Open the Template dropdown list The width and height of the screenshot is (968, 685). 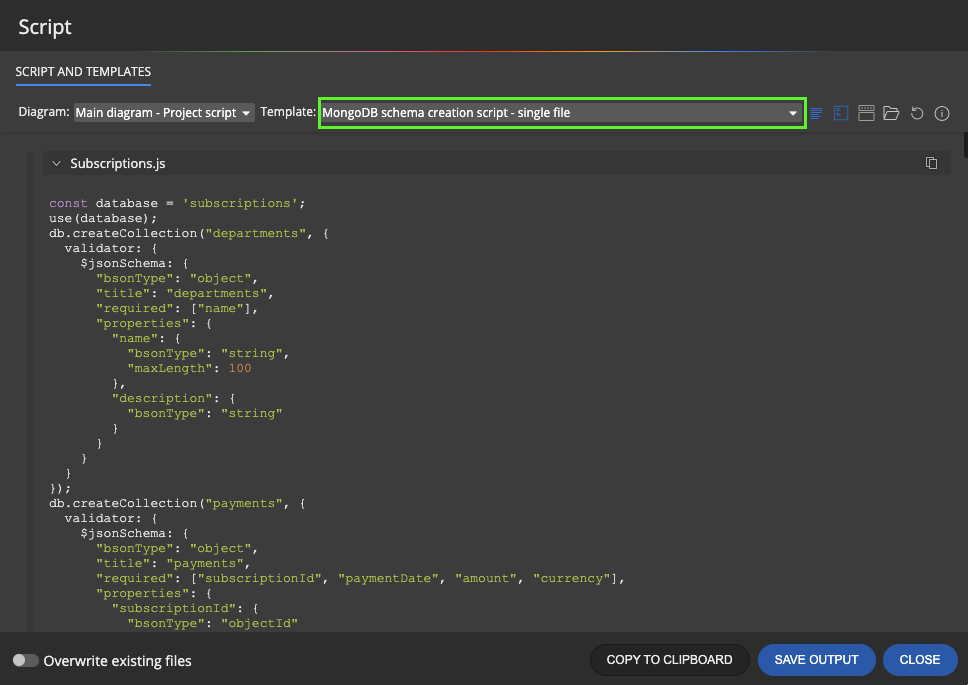(561, 113)
